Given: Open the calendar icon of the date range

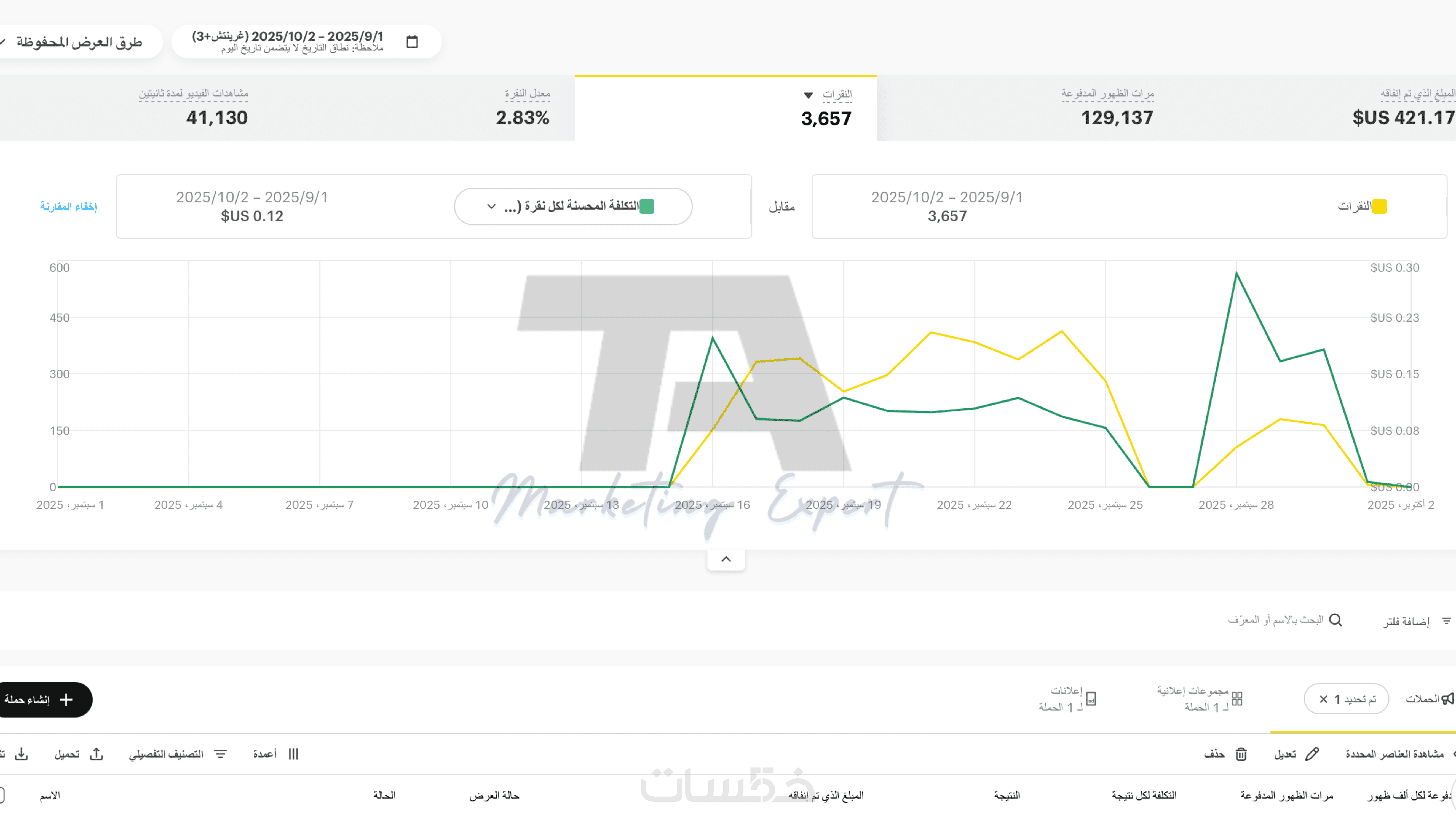Looking at the screenshot, I should (x=412, y=41).
